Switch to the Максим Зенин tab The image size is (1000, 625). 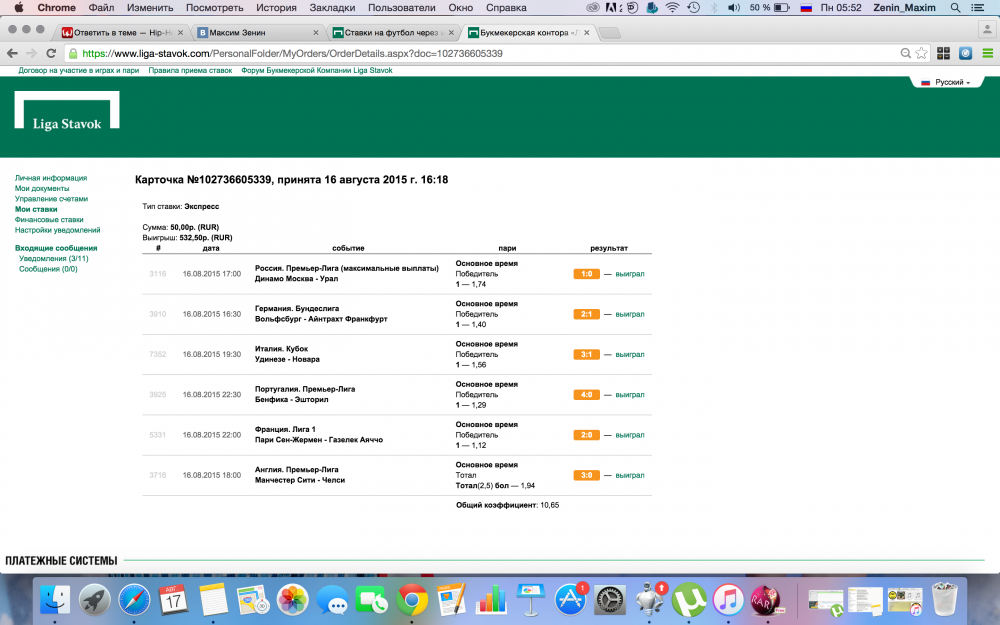coord(258,33)
